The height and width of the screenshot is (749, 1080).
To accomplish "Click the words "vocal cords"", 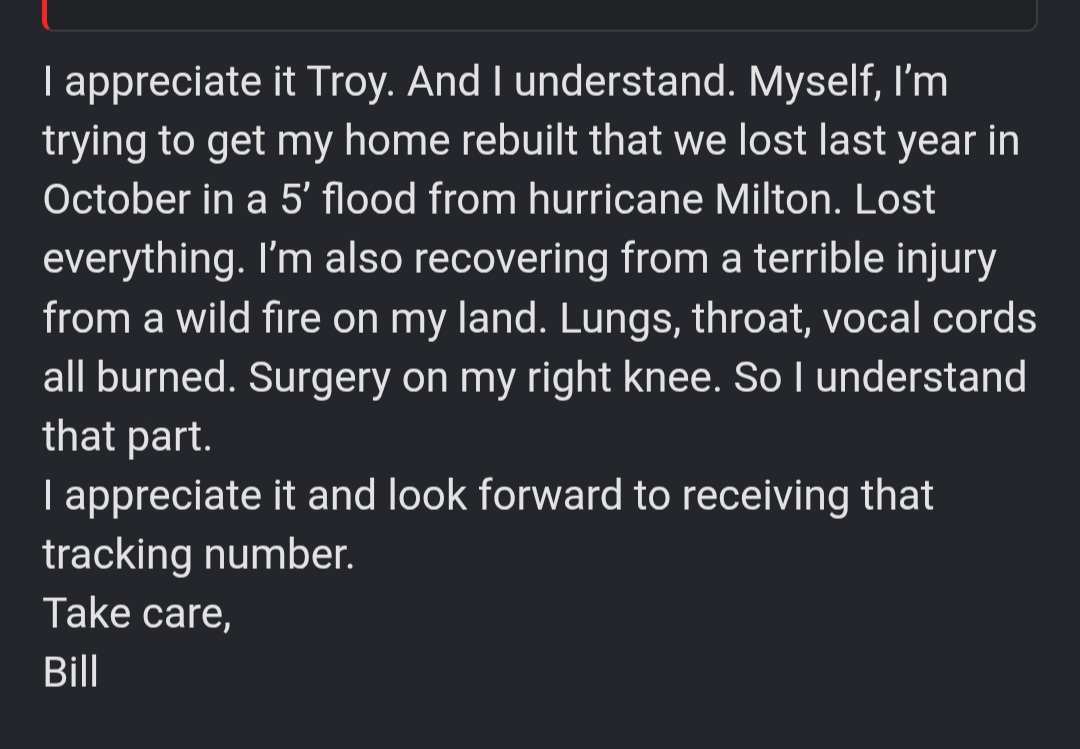I will (929, 318).
